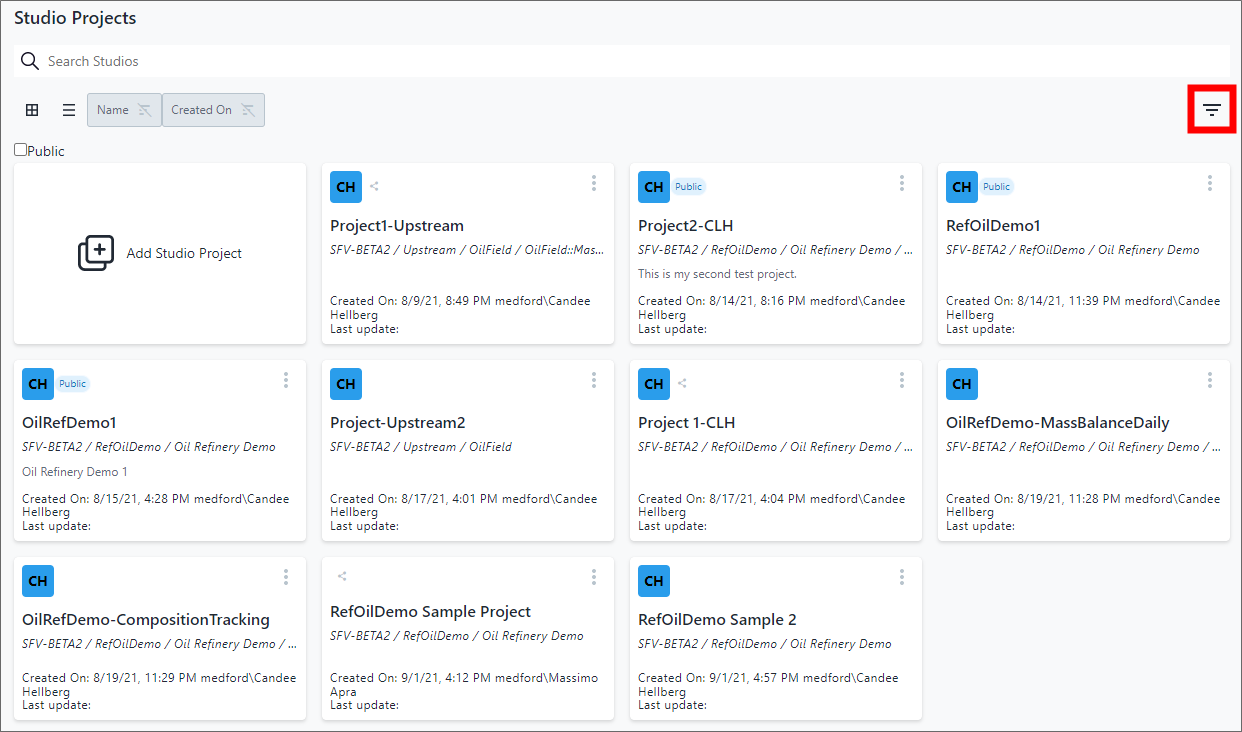The width and height of the screenshot is (1242, 732).
Task: Open options menu for Project2-CLH card
Action: coord(901,183)
